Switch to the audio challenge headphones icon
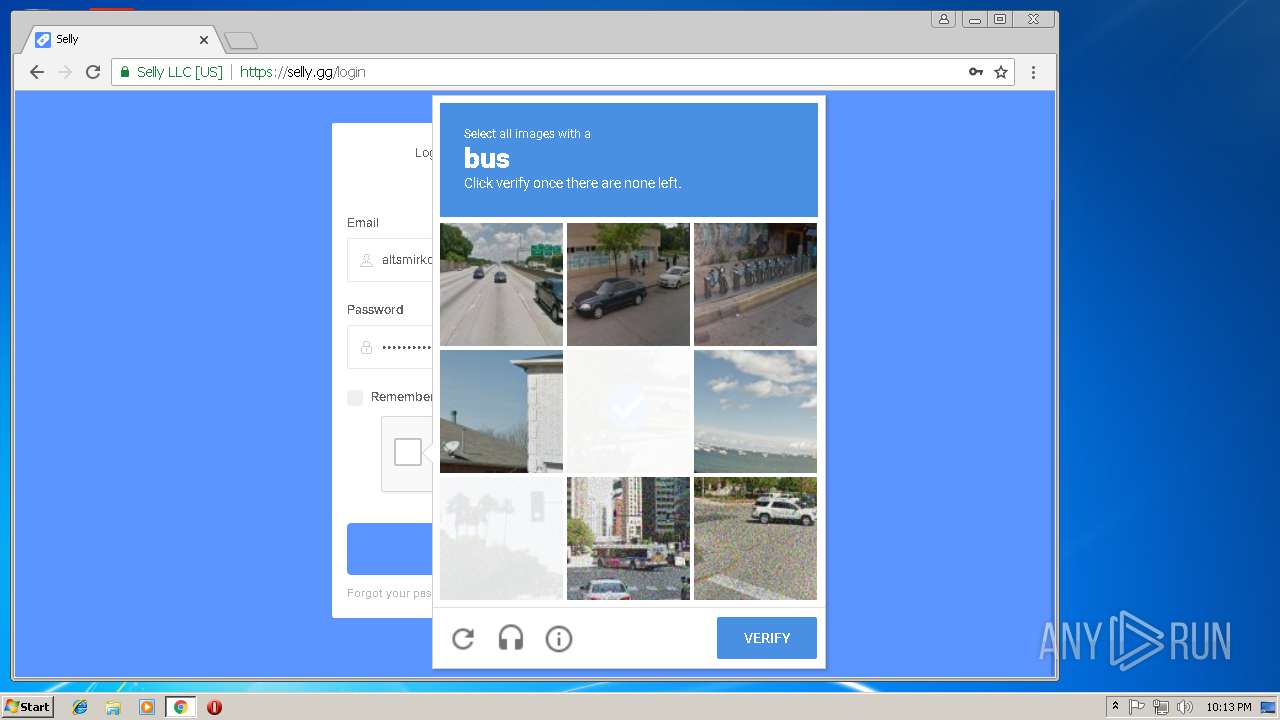Viewport: 1280px width, 720px height. (x=511, y=638)
